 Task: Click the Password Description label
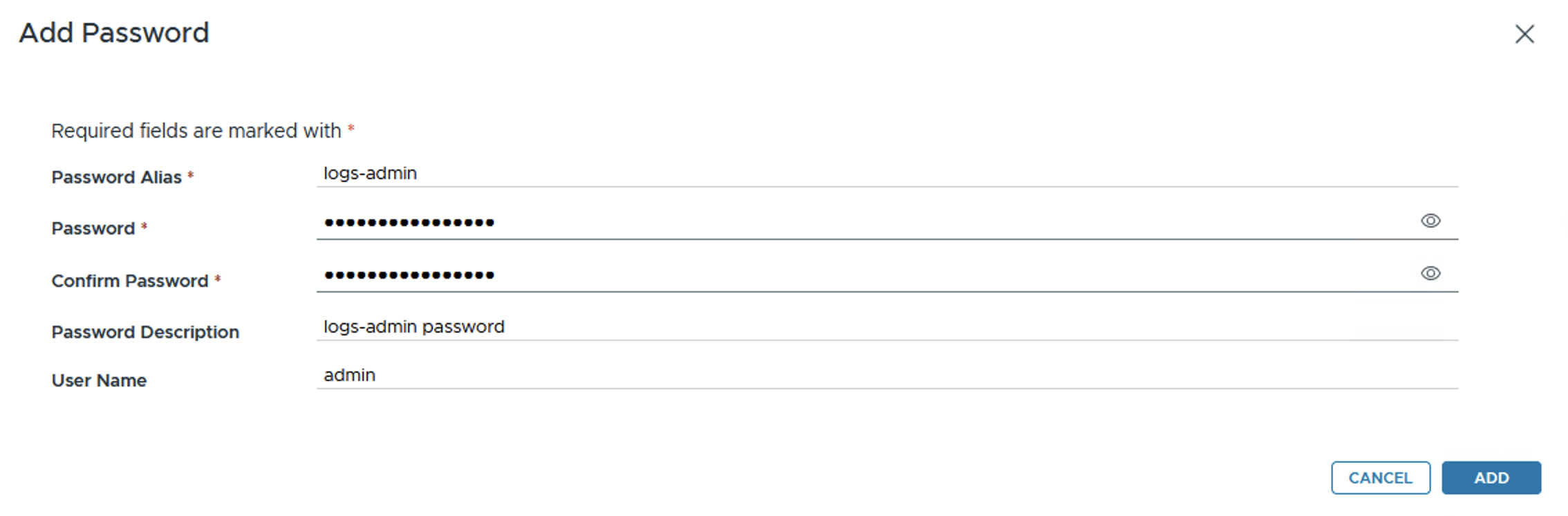pos(145,333)
